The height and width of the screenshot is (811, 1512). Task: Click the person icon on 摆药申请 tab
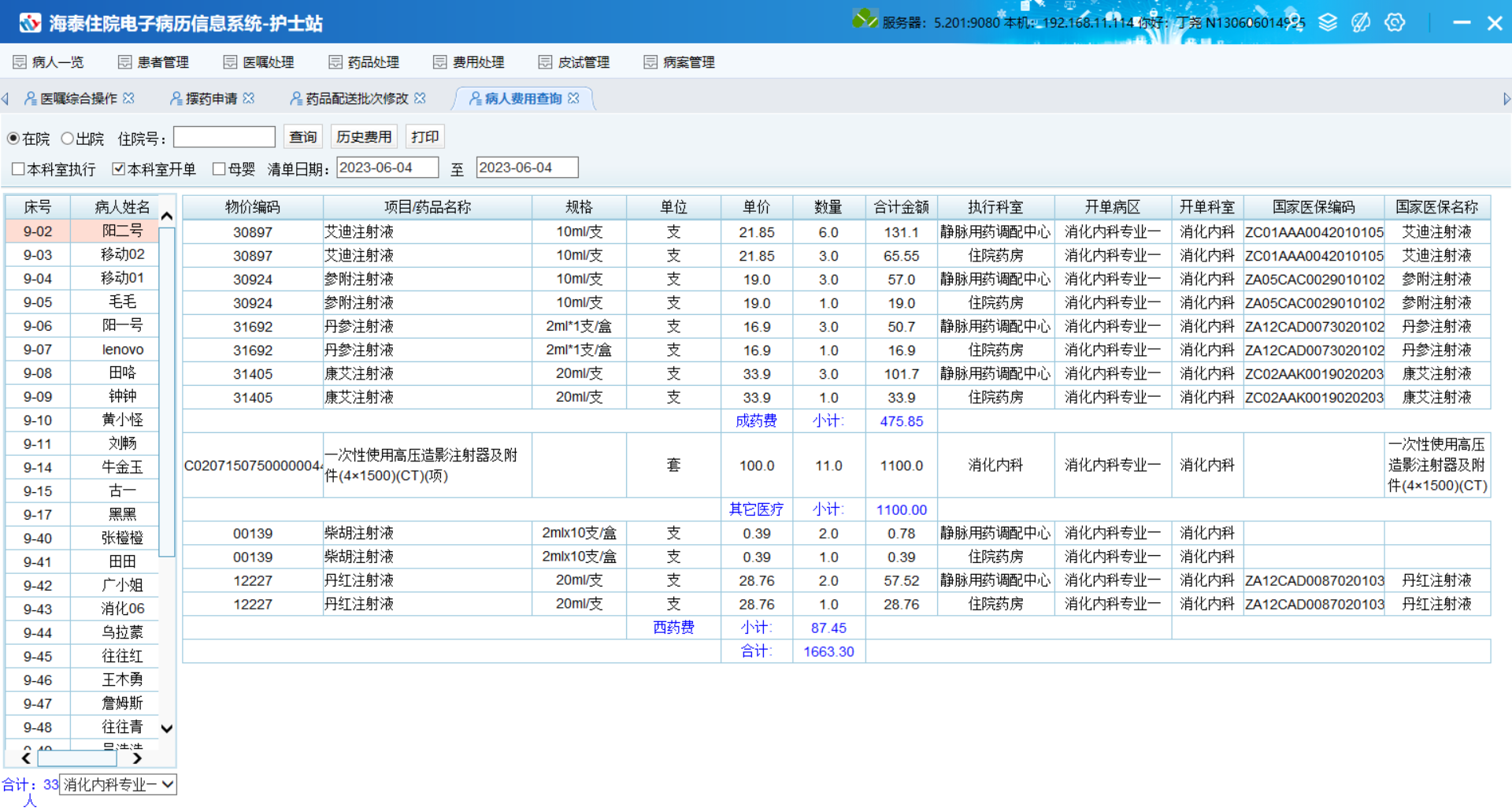176,98
